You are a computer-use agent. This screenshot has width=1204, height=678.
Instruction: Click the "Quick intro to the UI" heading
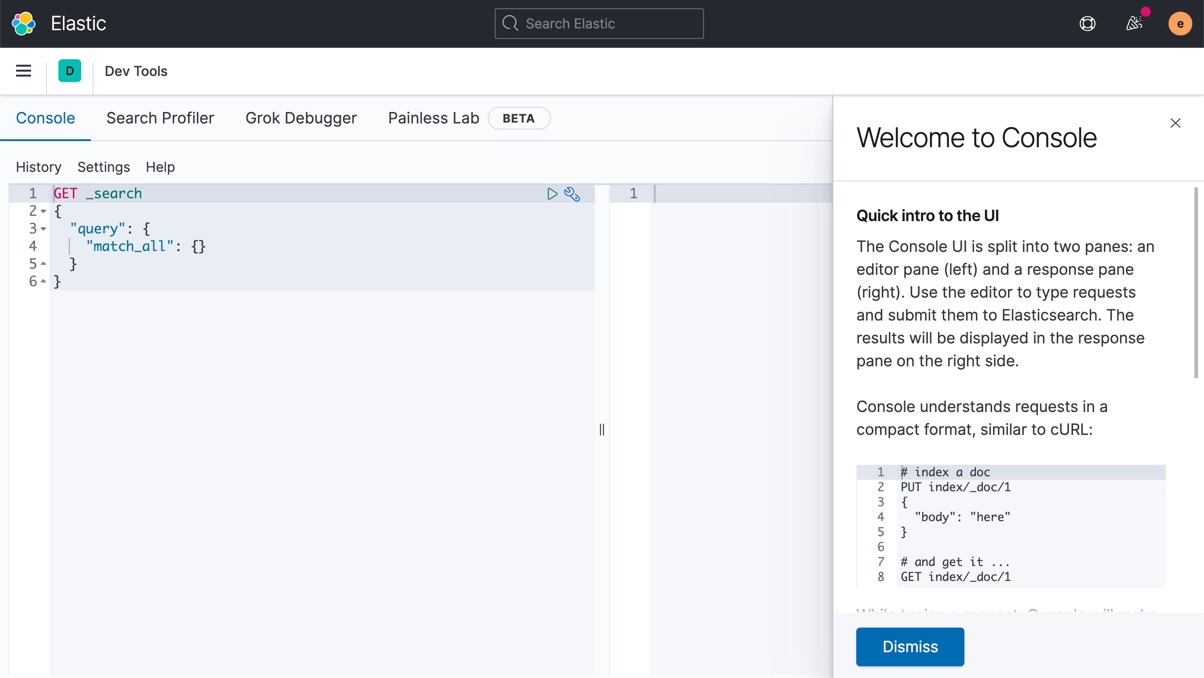(928, 216)
